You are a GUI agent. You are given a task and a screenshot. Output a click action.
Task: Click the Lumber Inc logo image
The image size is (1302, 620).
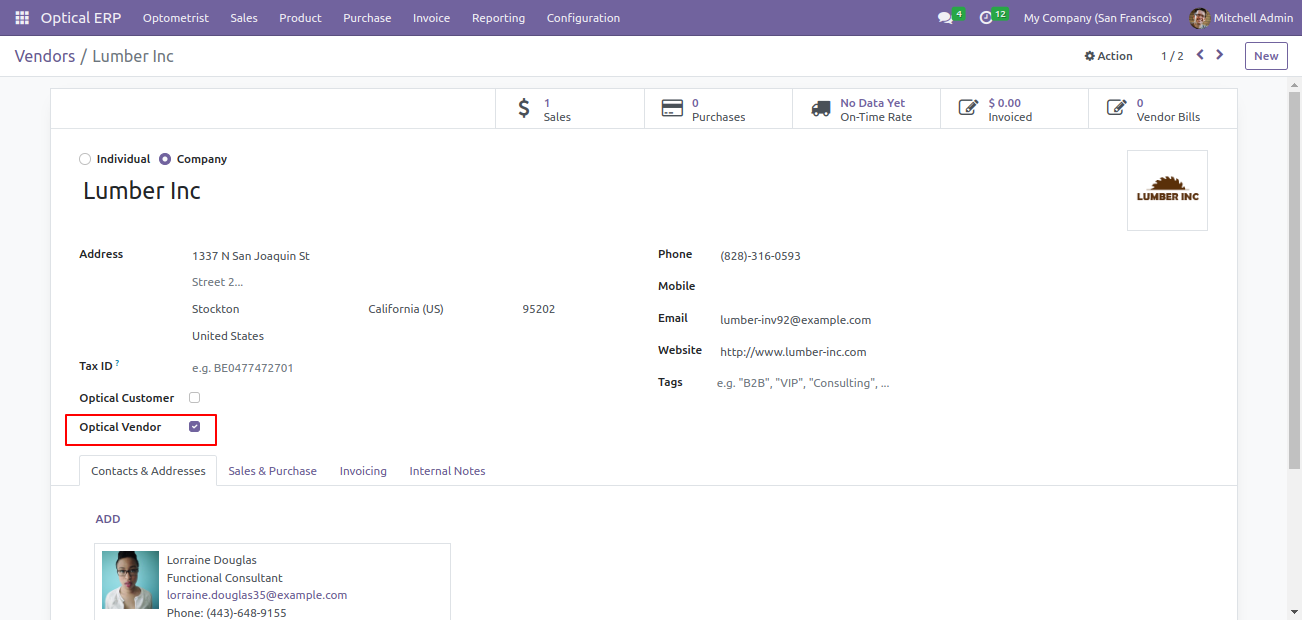[1167, 190]
